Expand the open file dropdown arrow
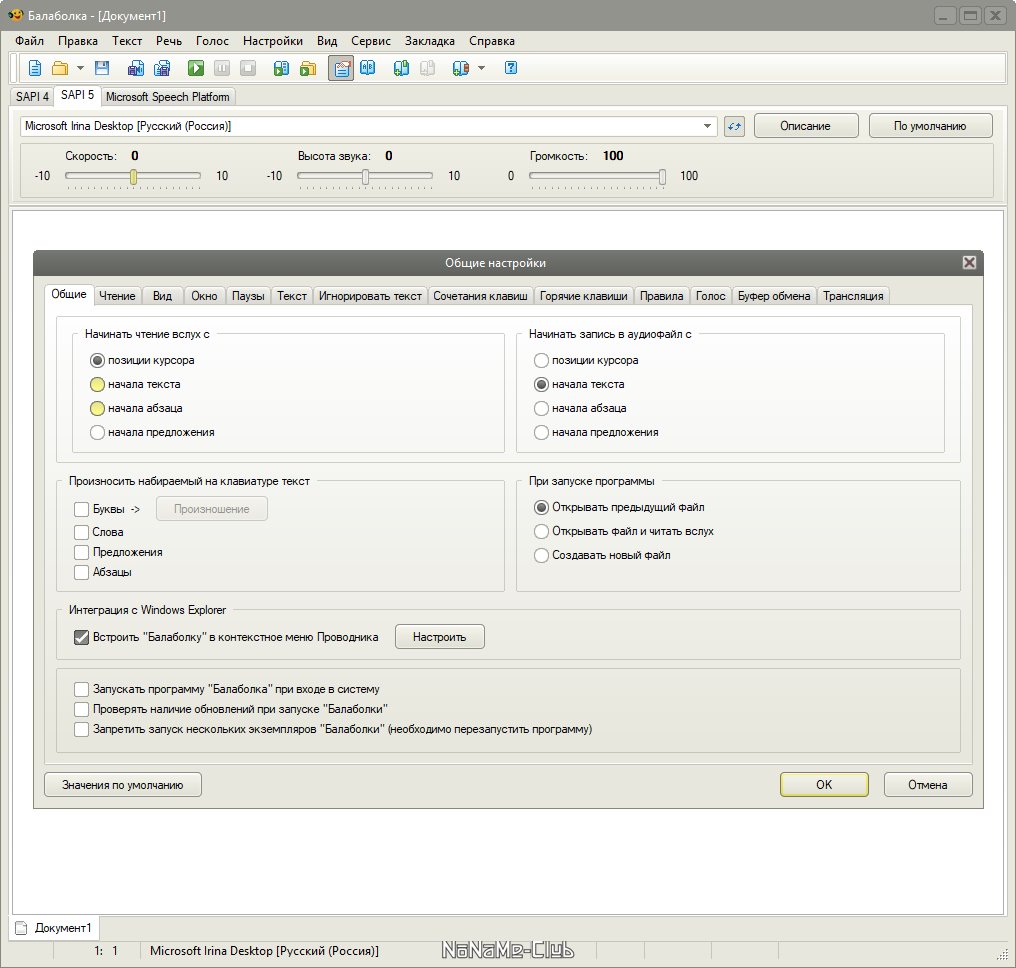Image resolution: width=1016 pixels, height=968 pixels. 80,68
